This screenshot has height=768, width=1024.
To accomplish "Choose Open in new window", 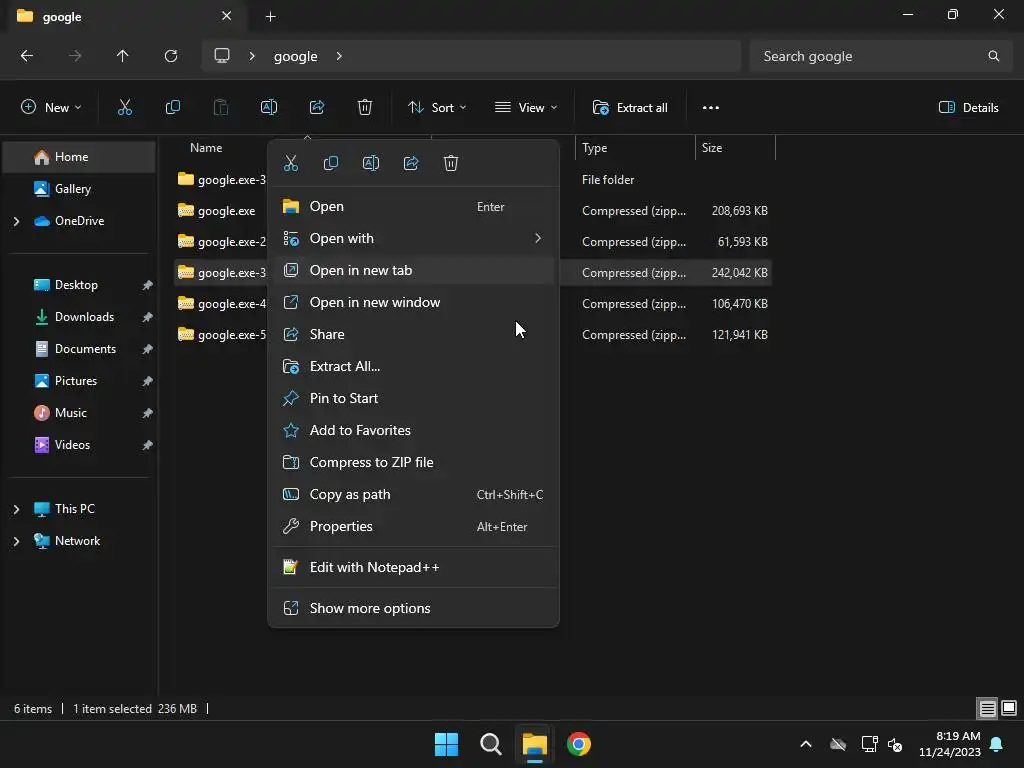I will [x=413, y=302].
